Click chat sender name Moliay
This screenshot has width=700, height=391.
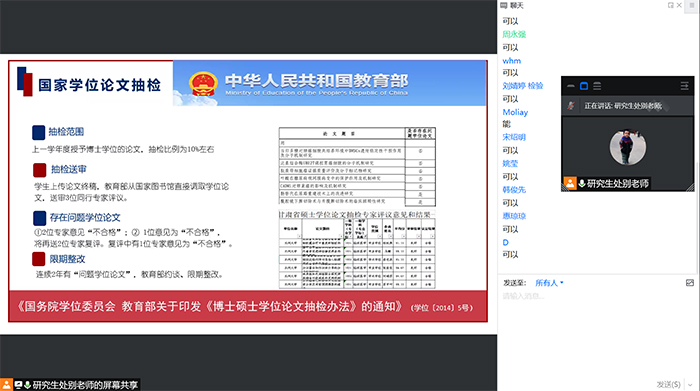click(x=515, y=112)
